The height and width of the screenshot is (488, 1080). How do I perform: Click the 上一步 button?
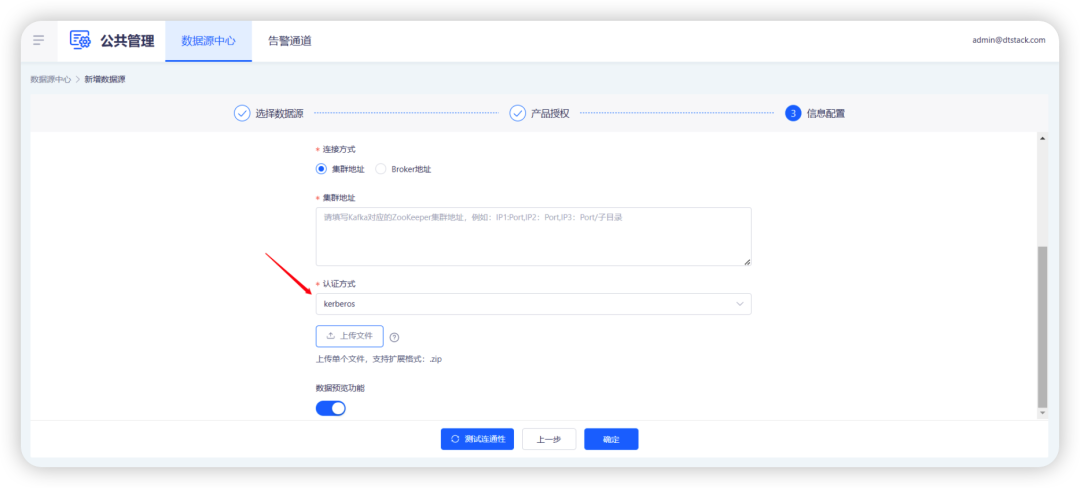549,439
